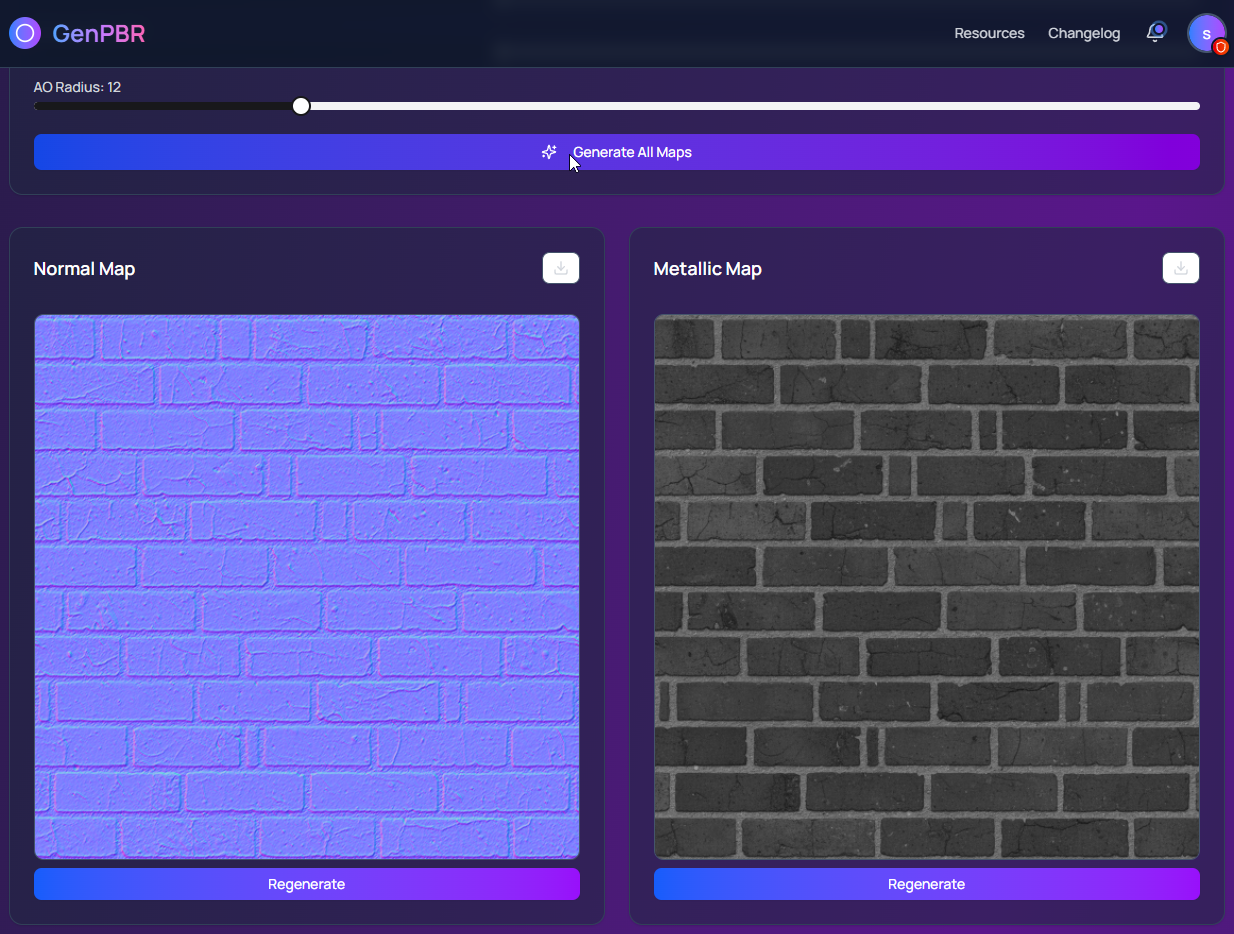The image size is (1234, 934).
Task: Open the notifications bell
Action: tap(1155, 33)
